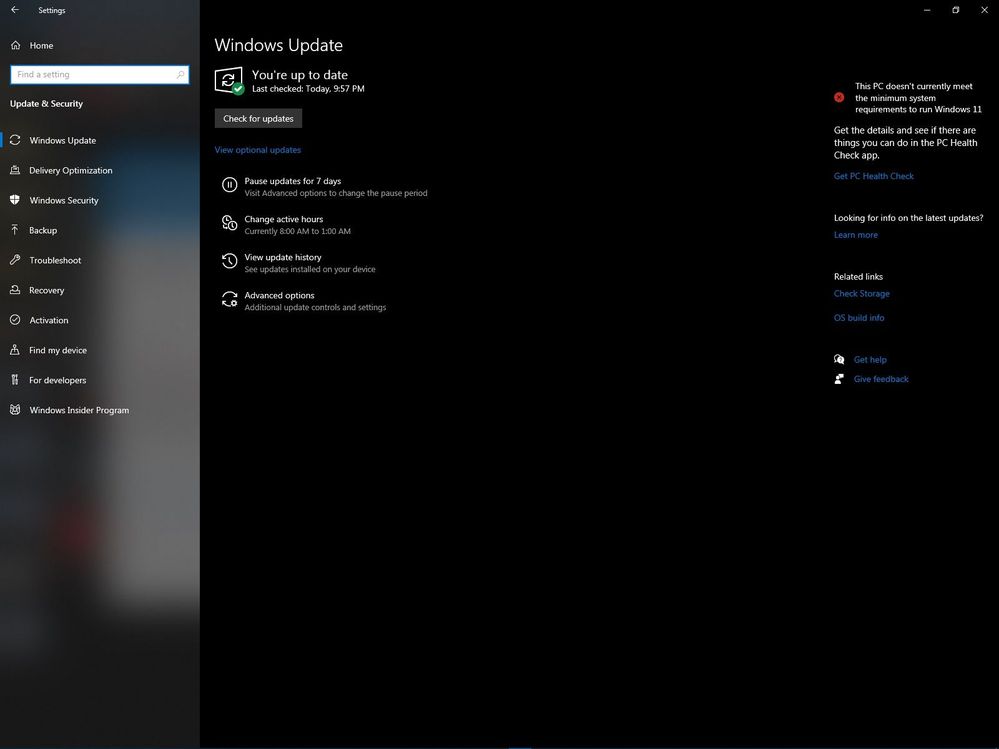Open OS build info link
999x749 pixels.
point(859,318)
